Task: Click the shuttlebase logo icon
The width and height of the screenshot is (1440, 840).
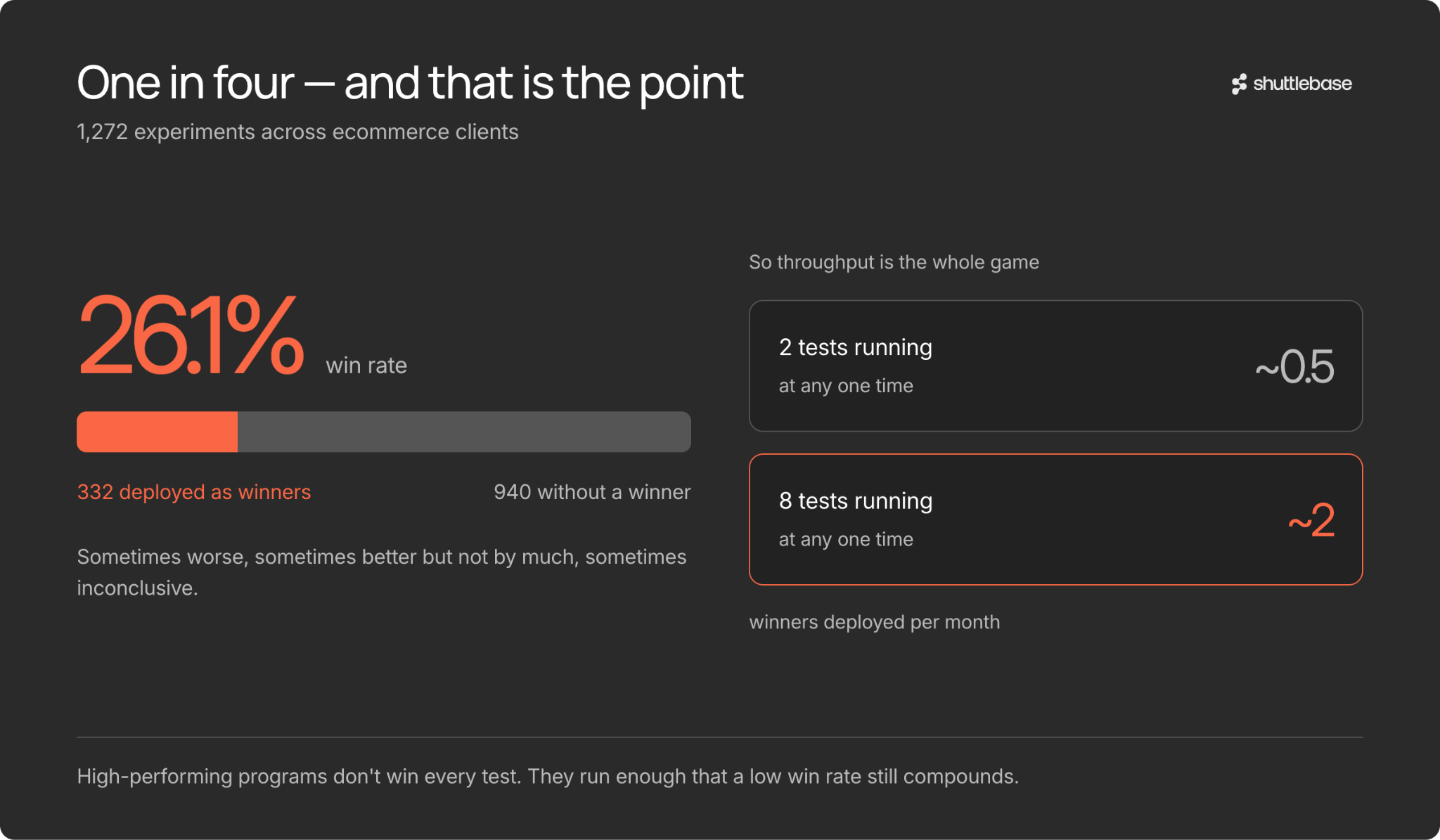Action: 1239,84
